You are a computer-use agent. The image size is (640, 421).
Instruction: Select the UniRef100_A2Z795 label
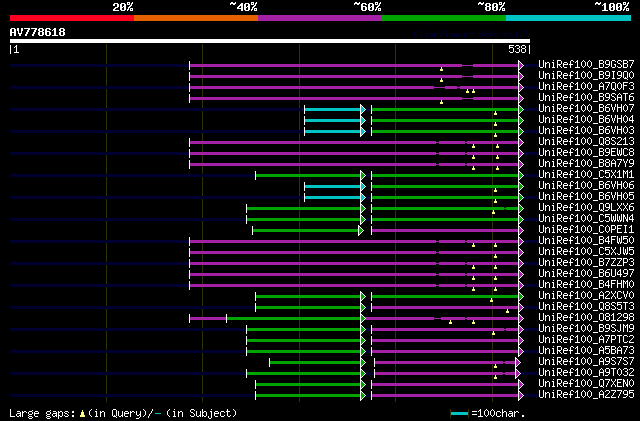pos(586,395)
